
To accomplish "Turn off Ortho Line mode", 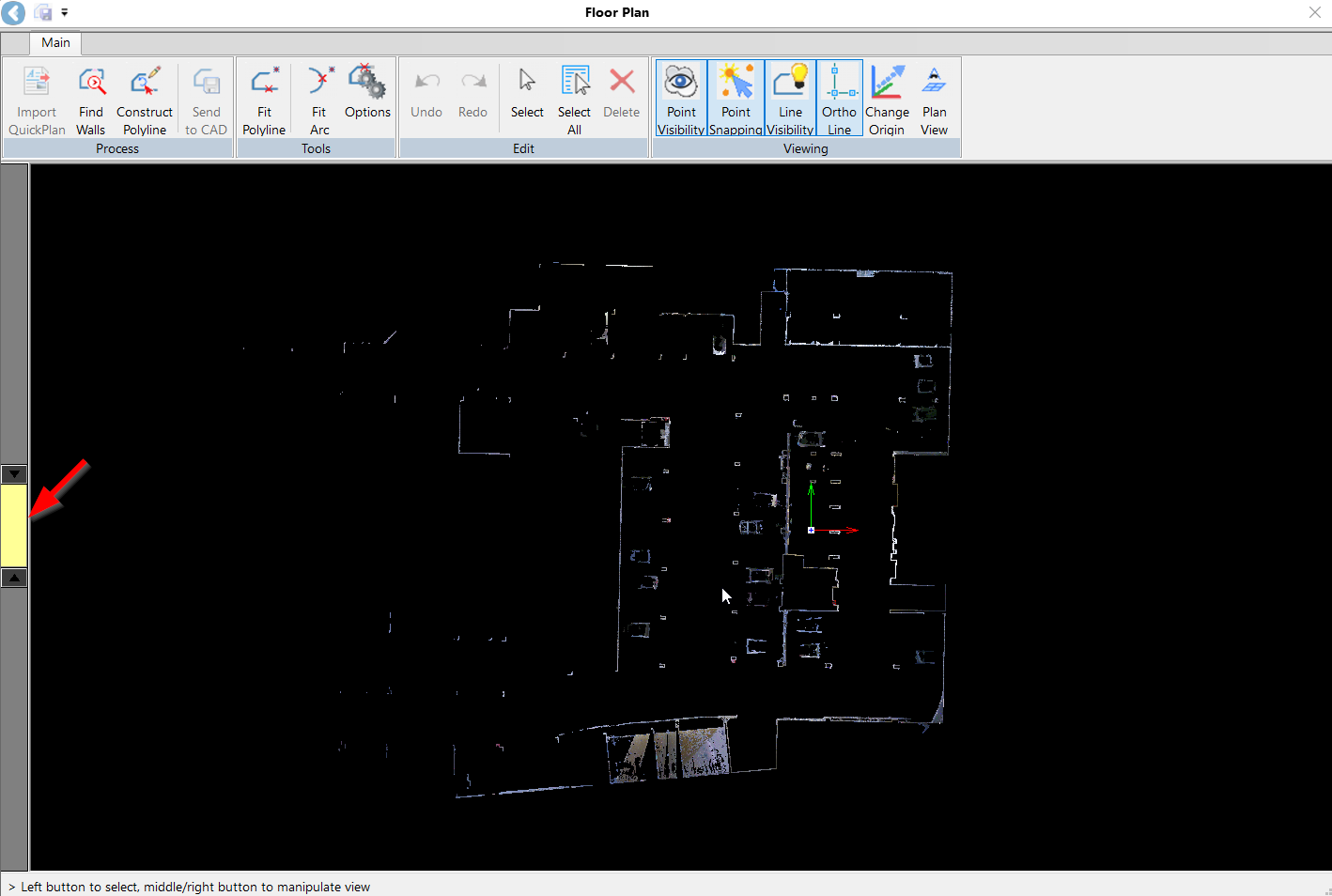I will 839,100.
